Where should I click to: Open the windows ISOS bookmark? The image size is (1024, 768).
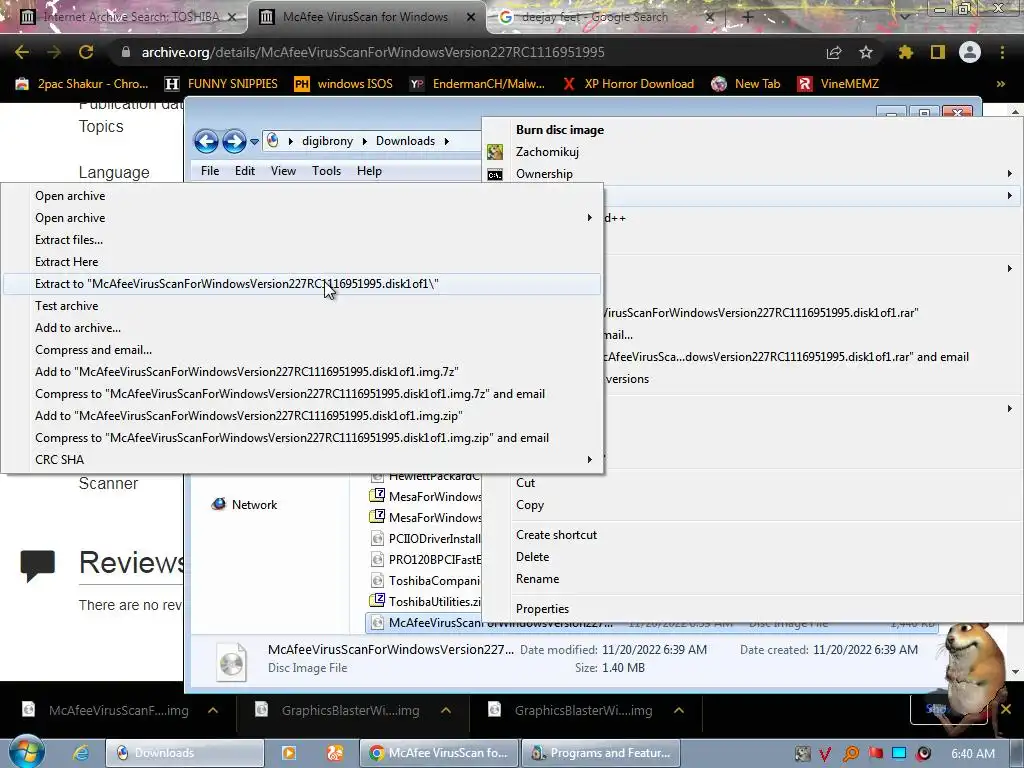pos(343,84)
